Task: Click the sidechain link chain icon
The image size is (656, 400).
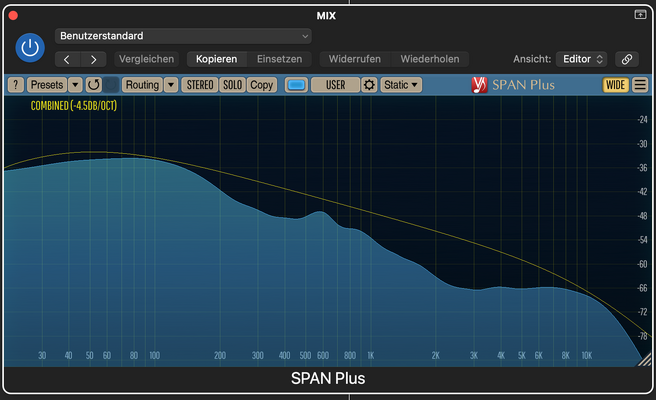Action: pos(627,59)
